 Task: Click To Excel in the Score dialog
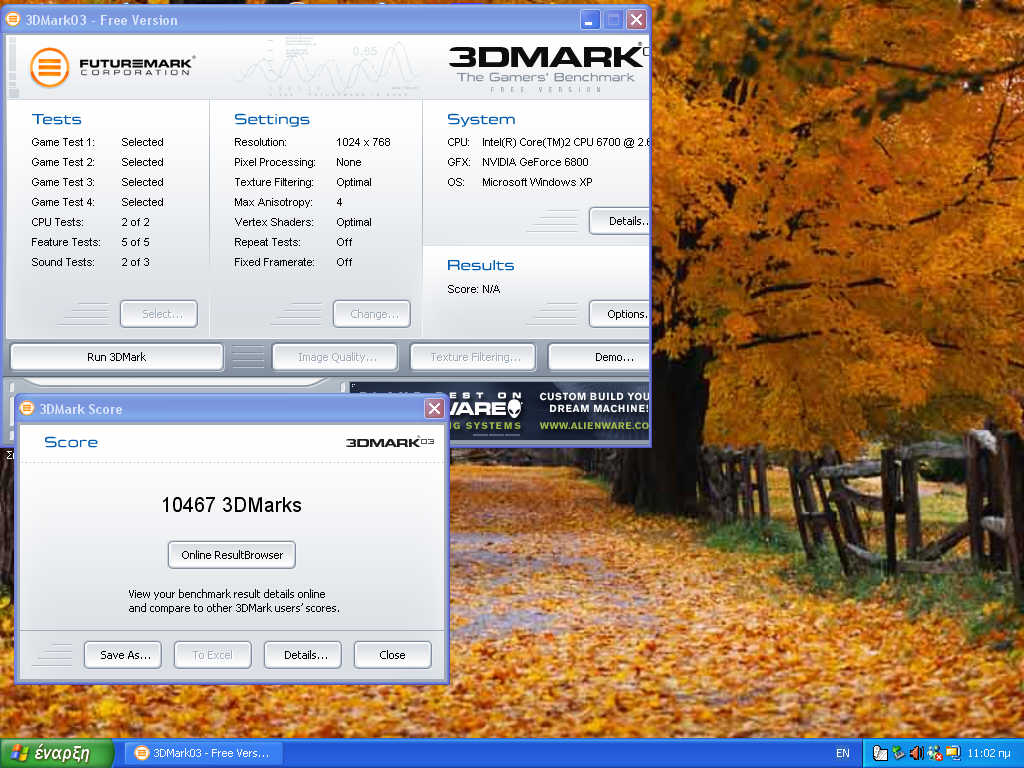(x=213, y=655)
